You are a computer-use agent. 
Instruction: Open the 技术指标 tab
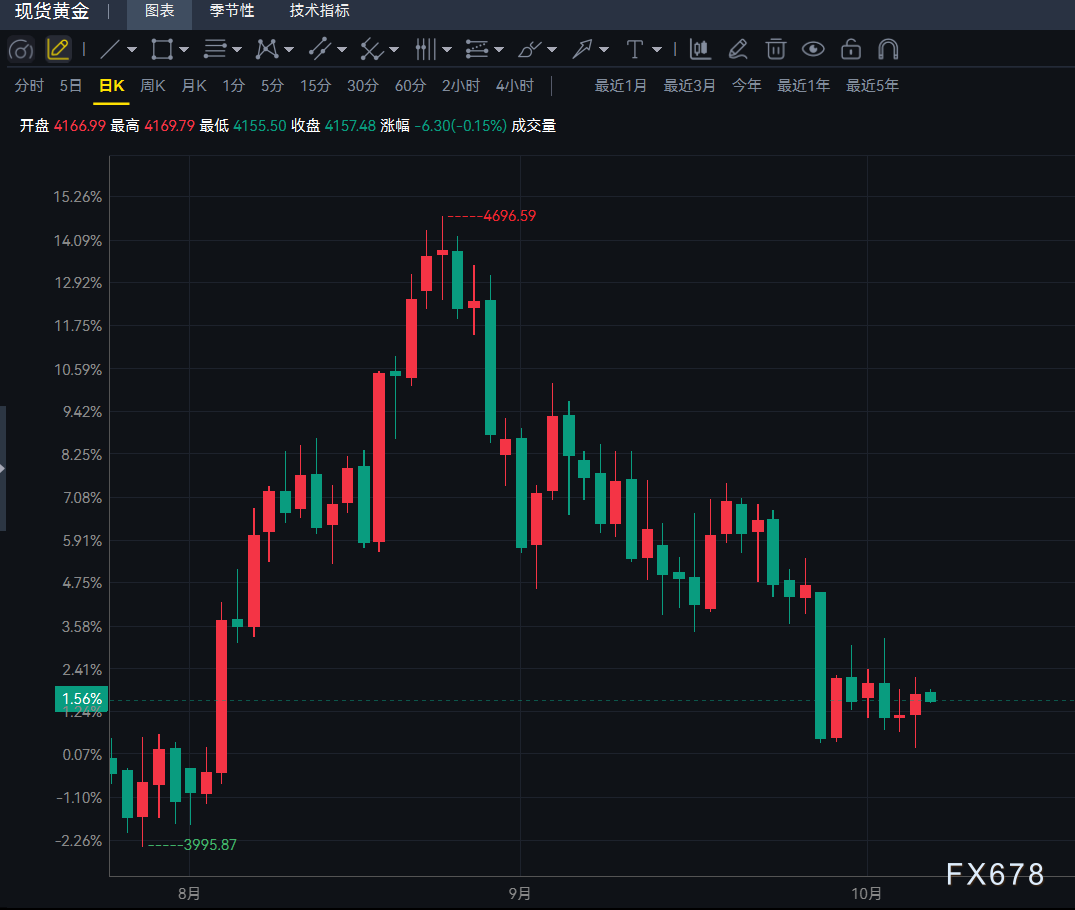(319, 11)
